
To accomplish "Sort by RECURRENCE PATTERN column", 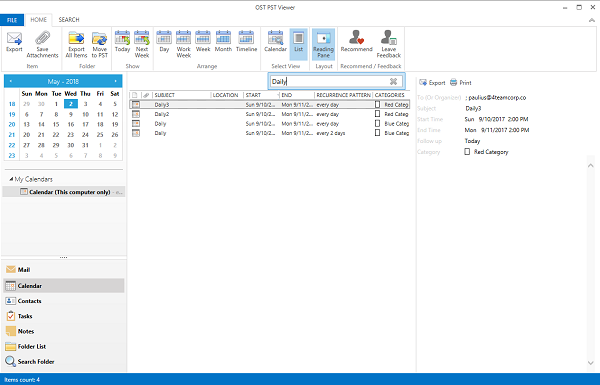I will 343,95.
